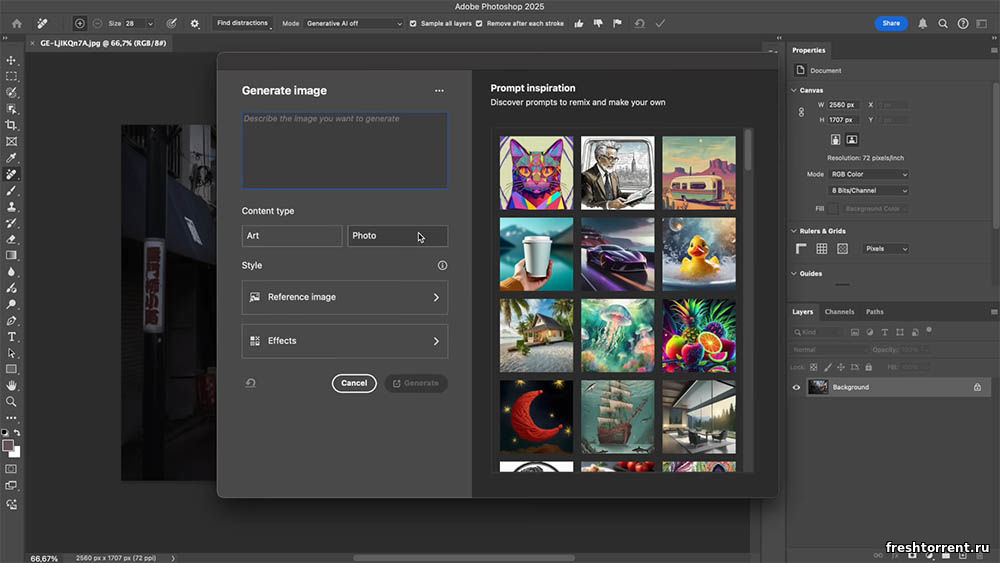The width and height of the screenshot is (1000, 563).
Task: Click the flag report icon
Action: 617,24
